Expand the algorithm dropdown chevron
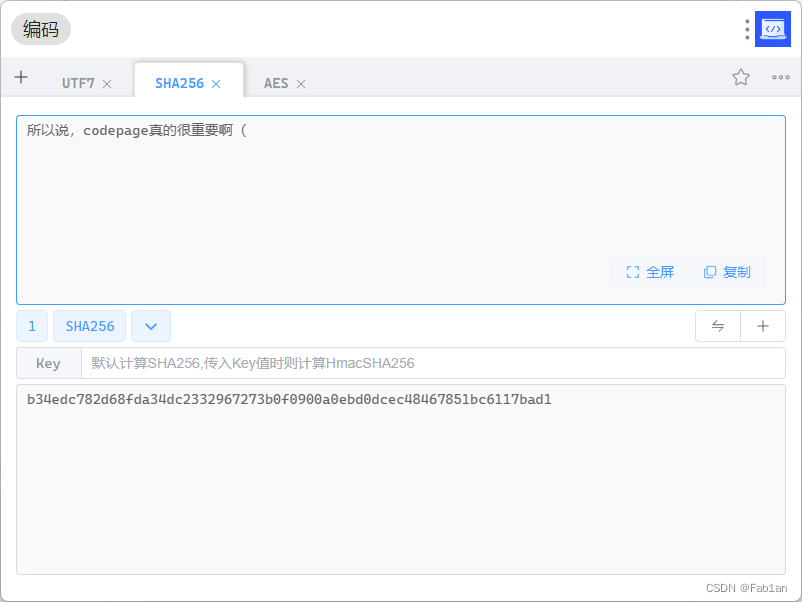This screenshot has width=802, height=602. point(151,326)
